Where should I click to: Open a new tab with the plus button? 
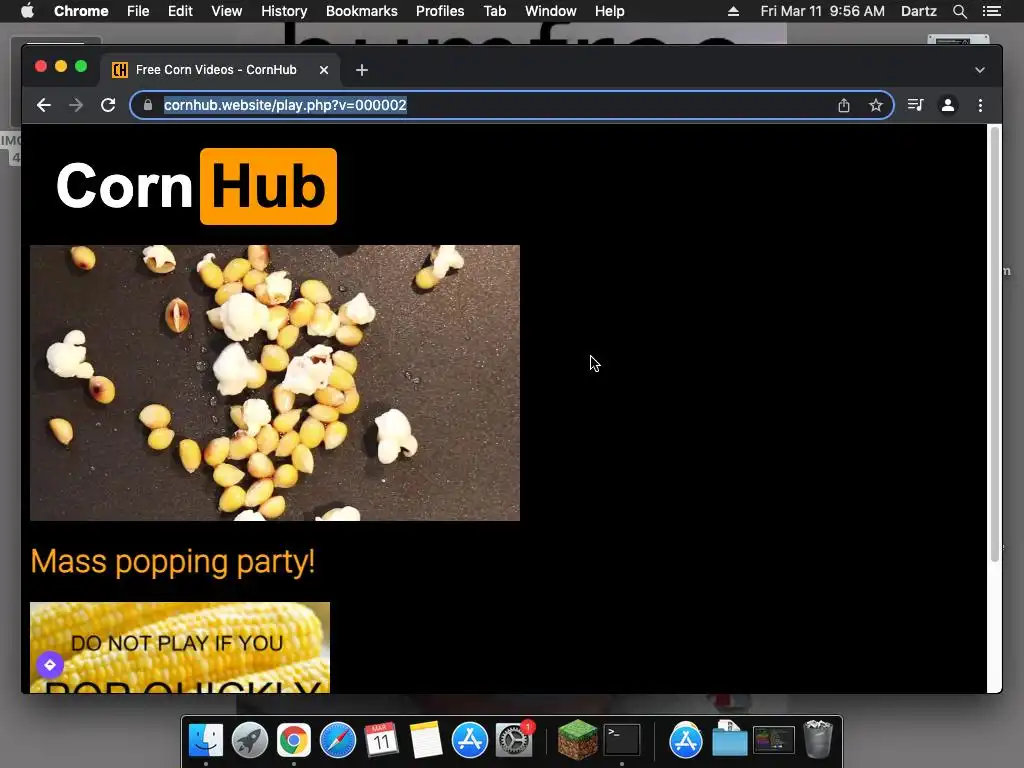click(362, 70)
